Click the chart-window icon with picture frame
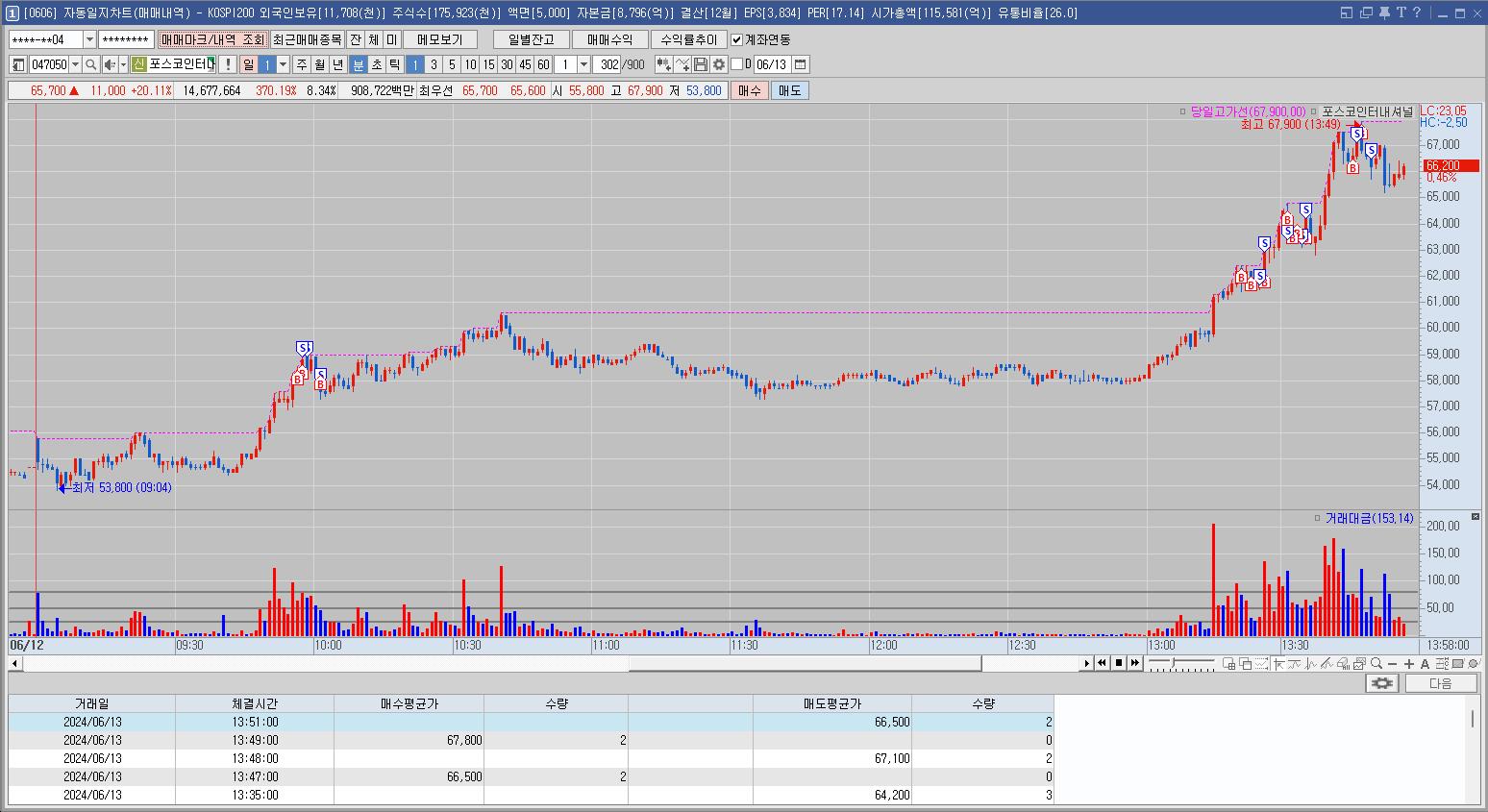Screen dimensions: 1488x812 [1359, 664]
